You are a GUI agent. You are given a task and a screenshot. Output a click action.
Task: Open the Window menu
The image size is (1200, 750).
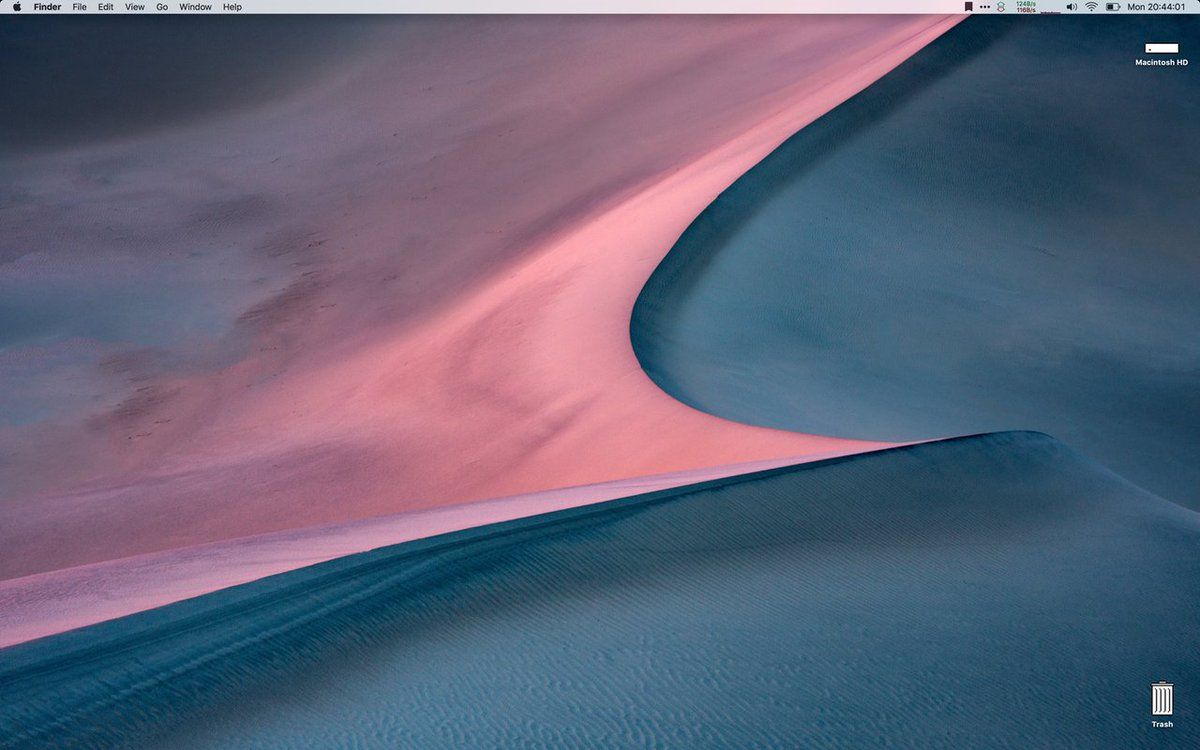click(x=195, y=7)
